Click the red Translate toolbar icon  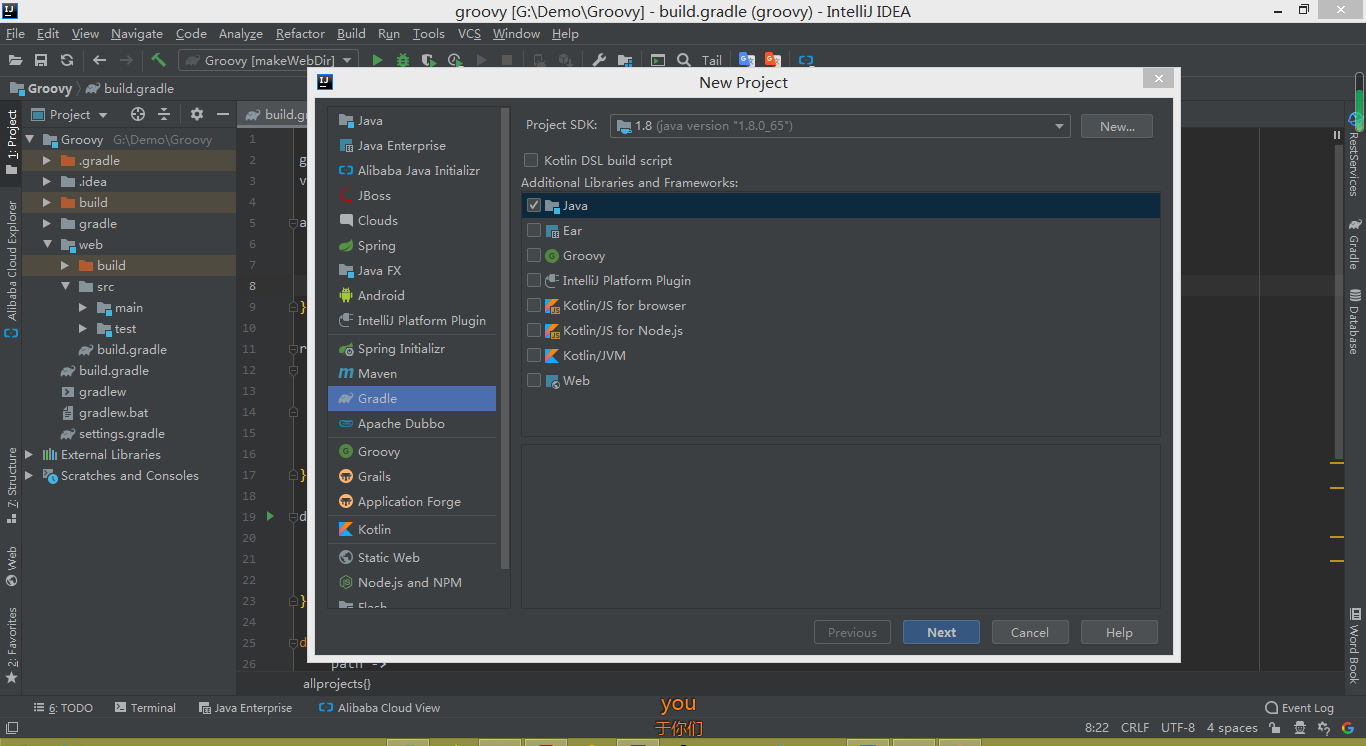click(772, 60)
